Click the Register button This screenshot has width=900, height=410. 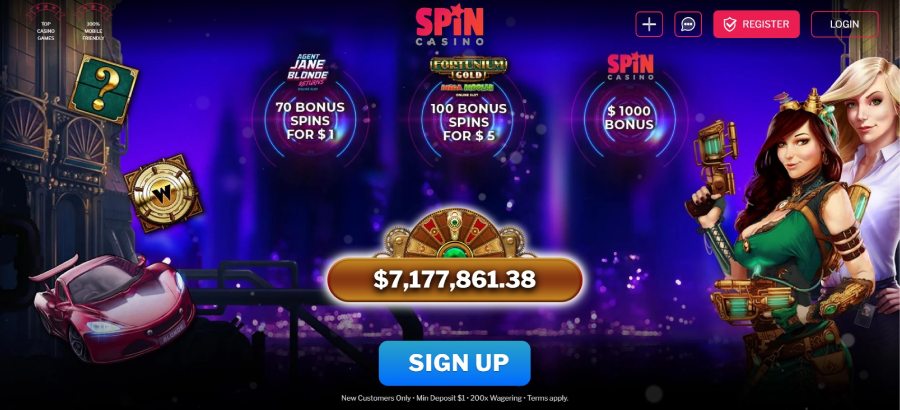click(x=756, y=24)
